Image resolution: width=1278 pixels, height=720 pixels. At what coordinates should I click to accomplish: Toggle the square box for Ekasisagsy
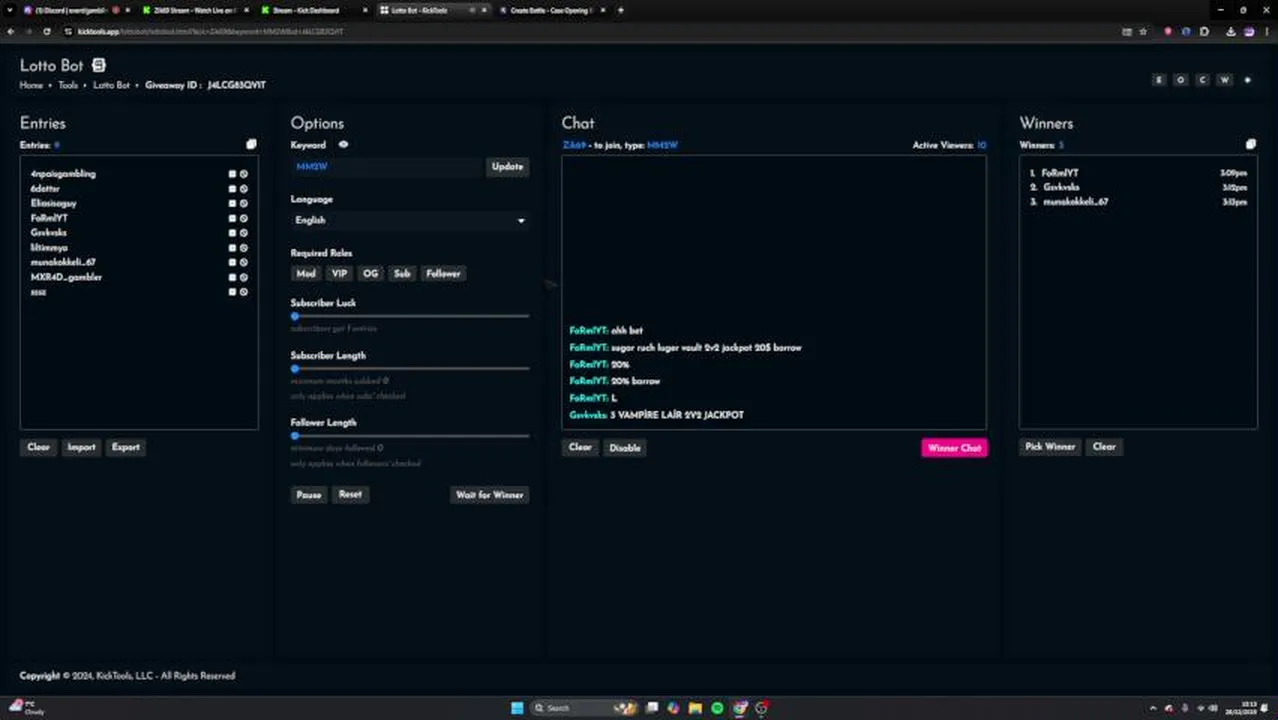pyautogui.click(x=232, y=203)
